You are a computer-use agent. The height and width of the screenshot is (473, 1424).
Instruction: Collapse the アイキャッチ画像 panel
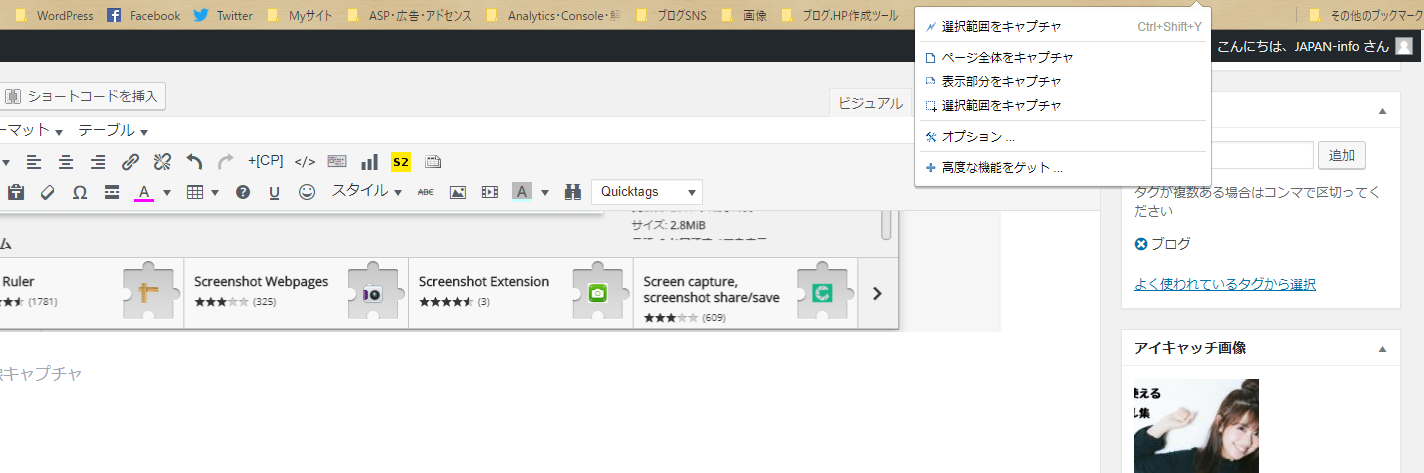(1383, 349)
